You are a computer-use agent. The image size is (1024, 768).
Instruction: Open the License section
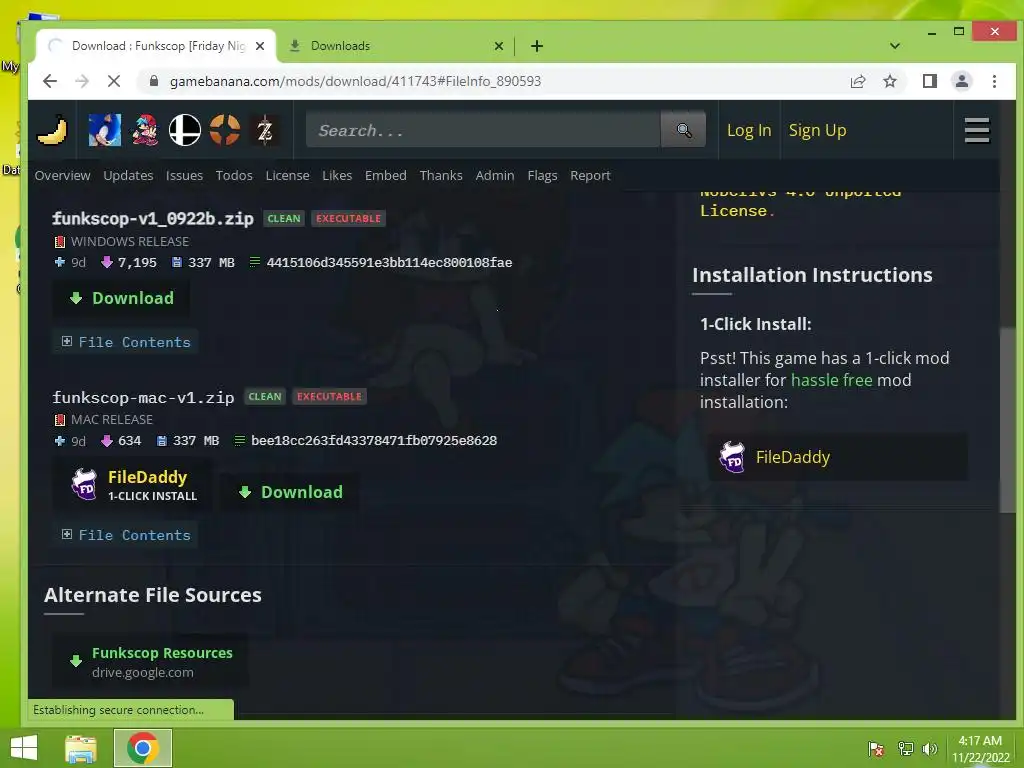(x=287, y=175)
